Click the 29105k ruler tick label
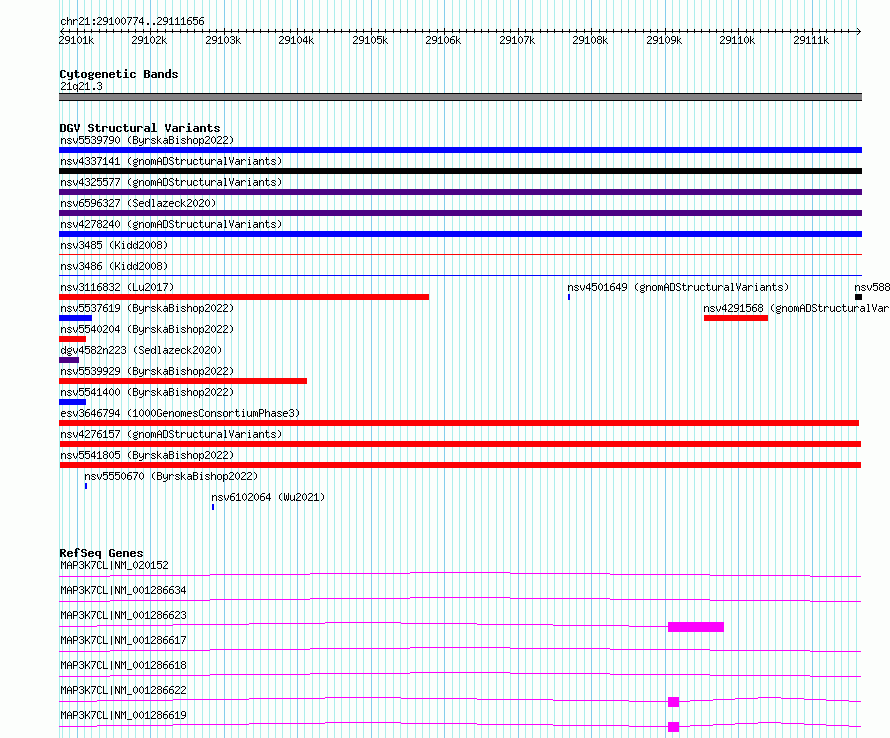The height and width of the screenshot is (738, 890). pos(370,40)
